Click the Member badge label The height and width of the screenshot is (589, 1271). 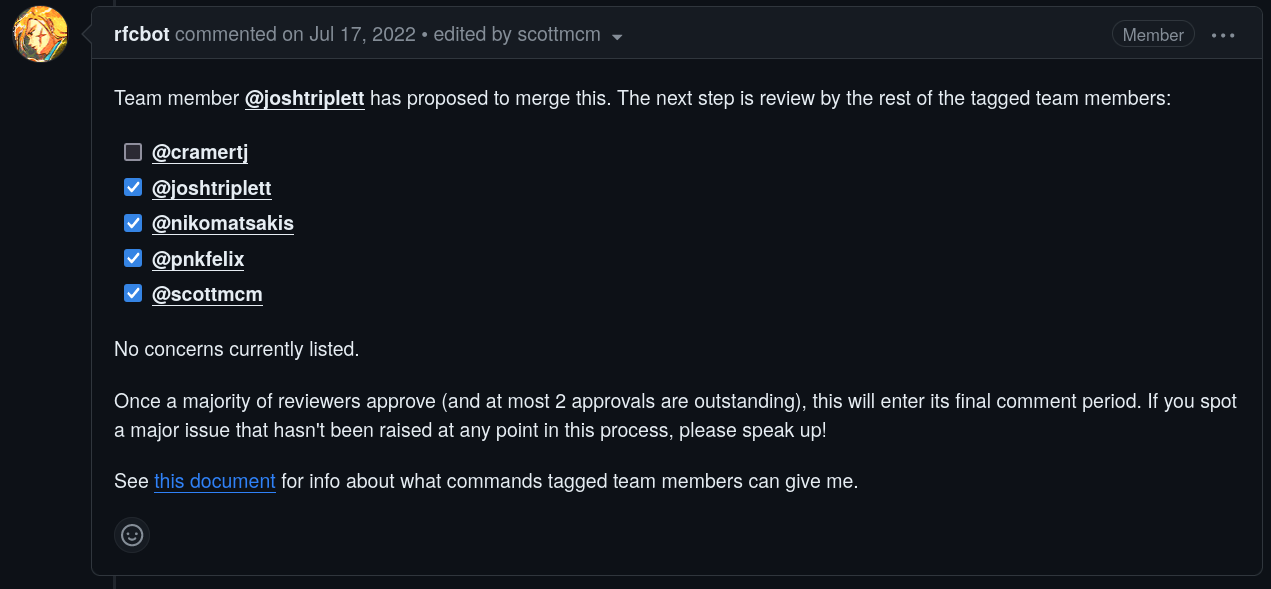1153,35
